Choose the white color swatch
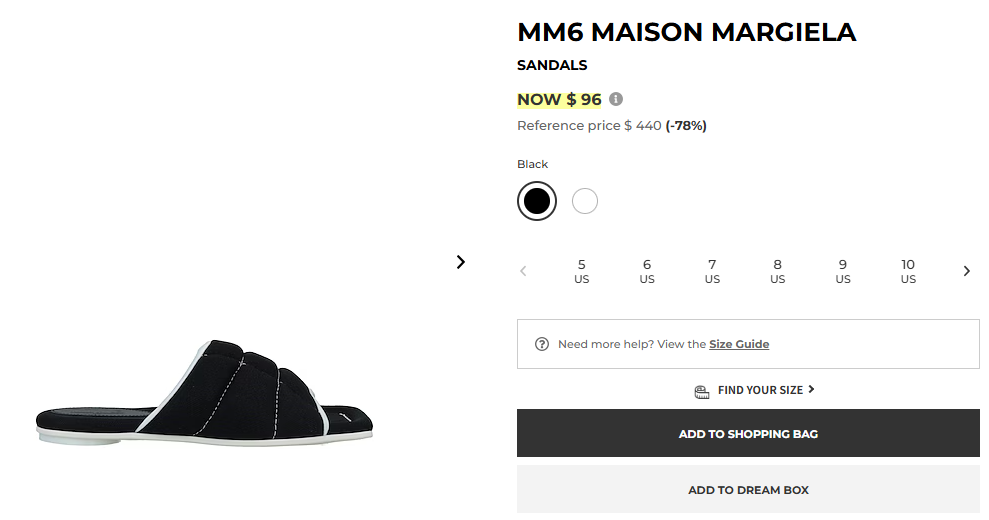The image size is (989, 520). click(x=585, y=201)
